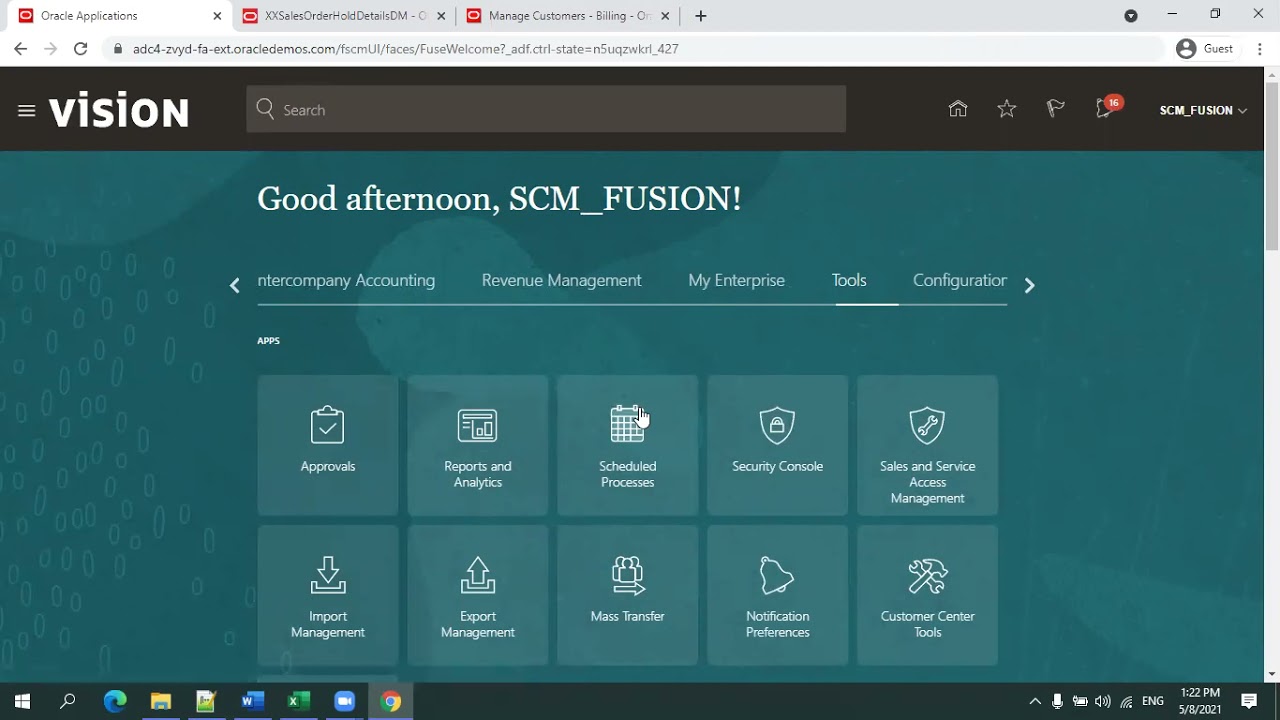Open Chrome tab search dropdown
This screenshot has height=720, width=1280.
[1131, 16]
